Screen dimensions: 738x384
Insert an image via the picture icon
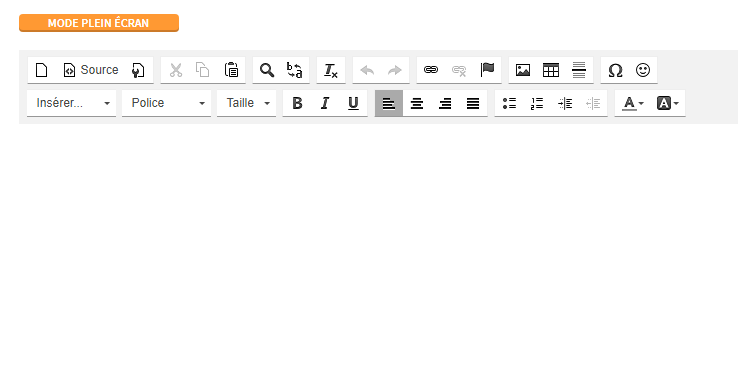tap(523, 70)
